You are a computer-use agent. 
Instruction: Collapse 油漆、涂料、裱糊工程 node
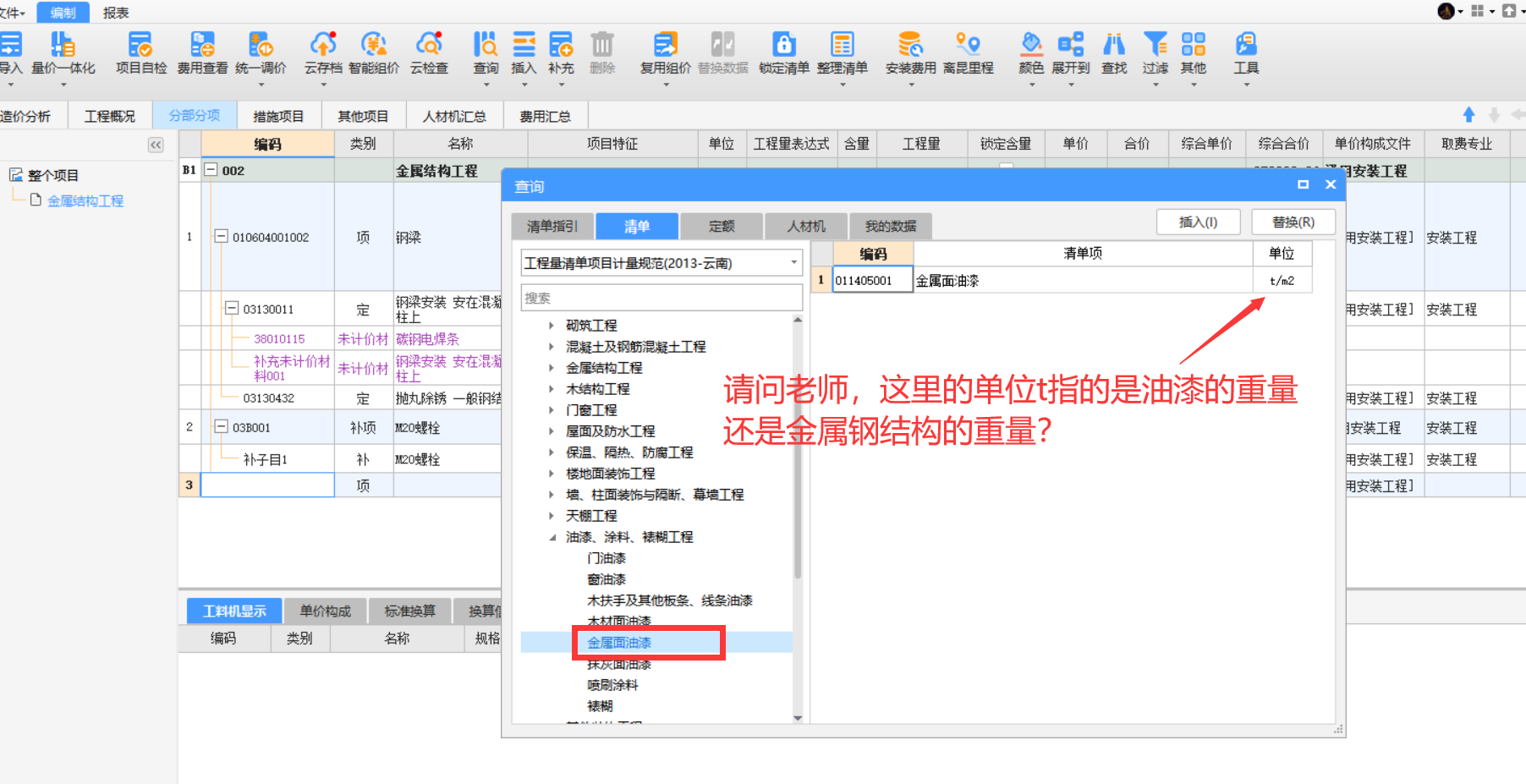point(552,537)
